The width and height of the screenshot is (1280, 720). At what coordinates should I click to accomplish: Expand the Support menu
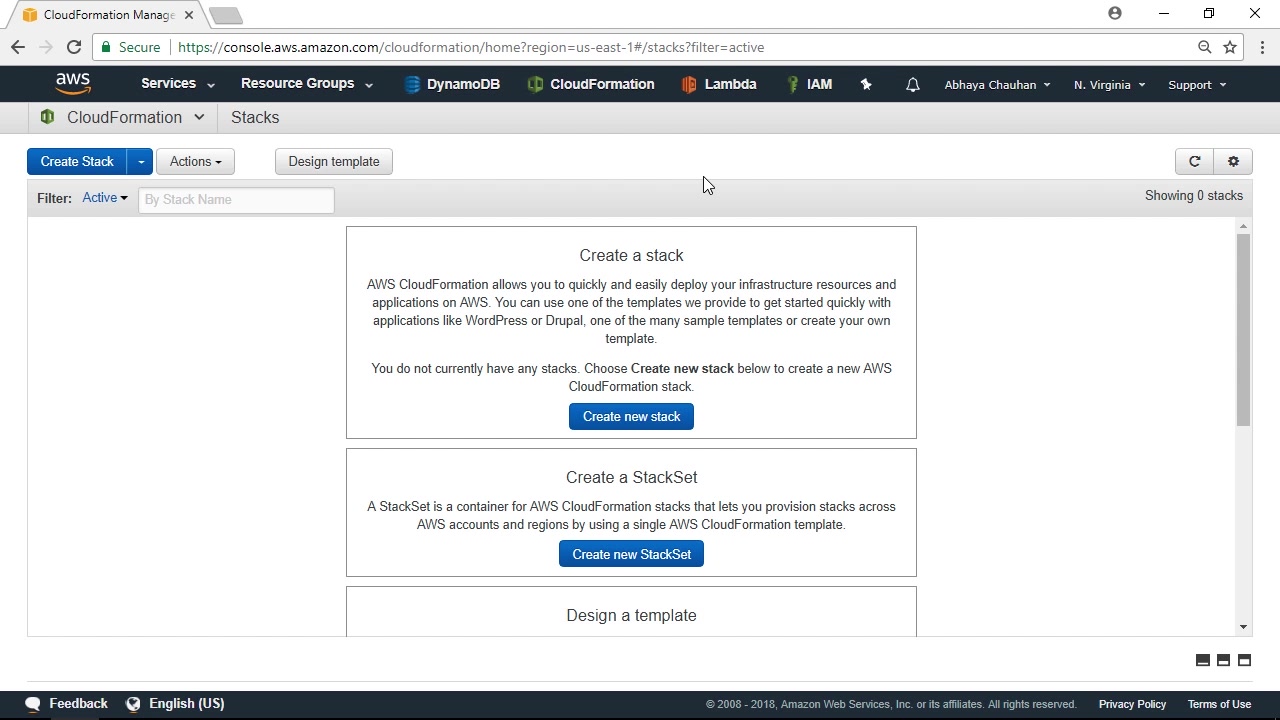point(1197,85)
